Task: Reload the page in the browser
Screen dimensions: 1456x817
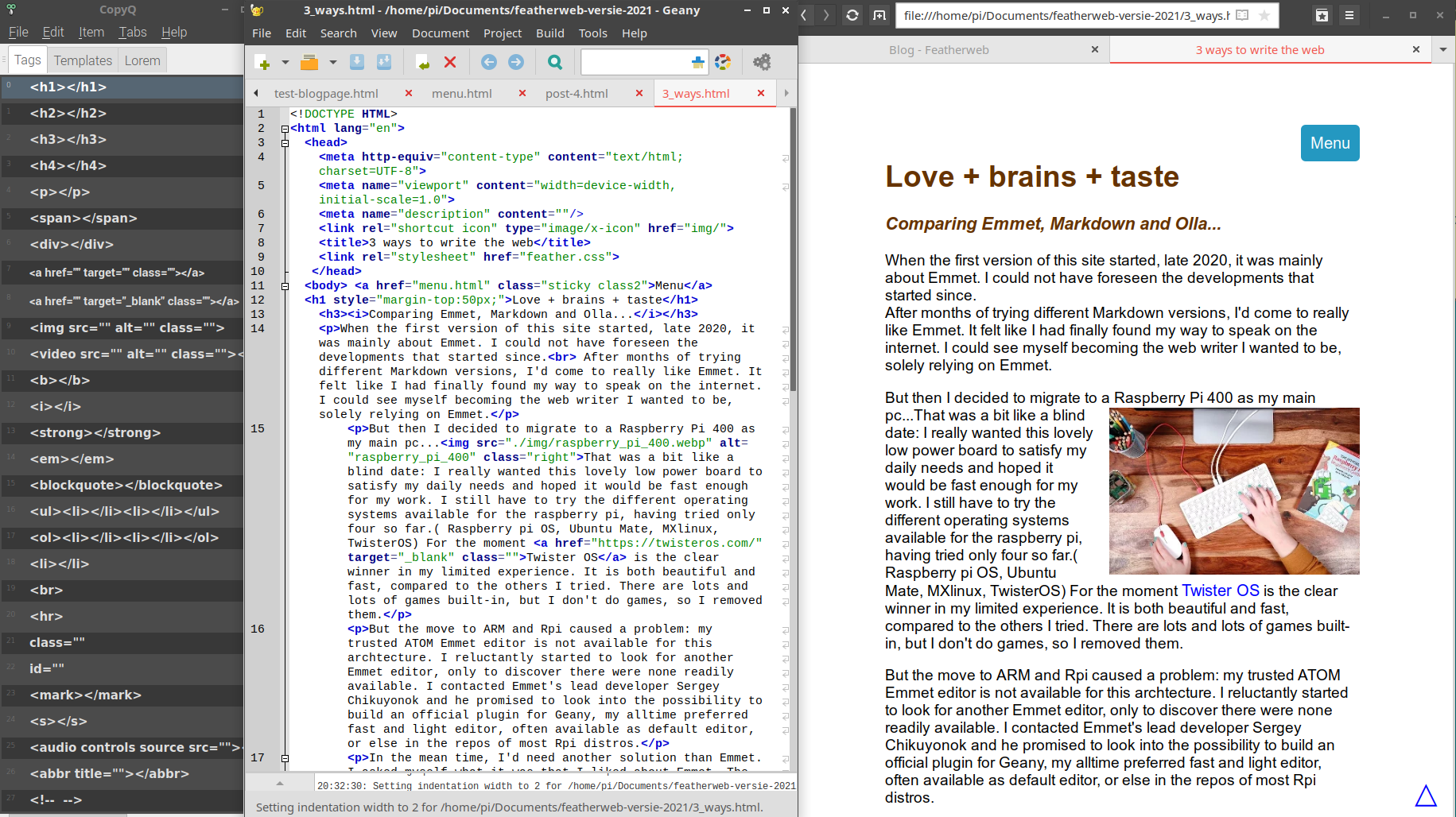Action: 852,15
